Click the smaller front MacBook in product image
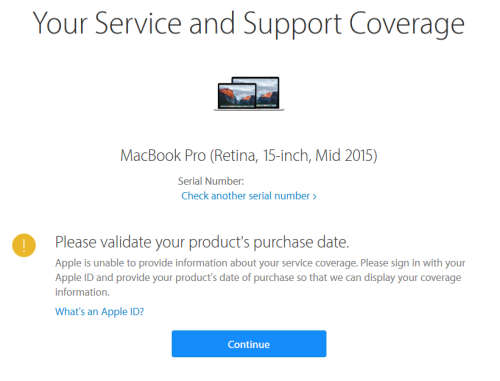The height and width of the screenshot is (381, 500). [x=237, y=96]
